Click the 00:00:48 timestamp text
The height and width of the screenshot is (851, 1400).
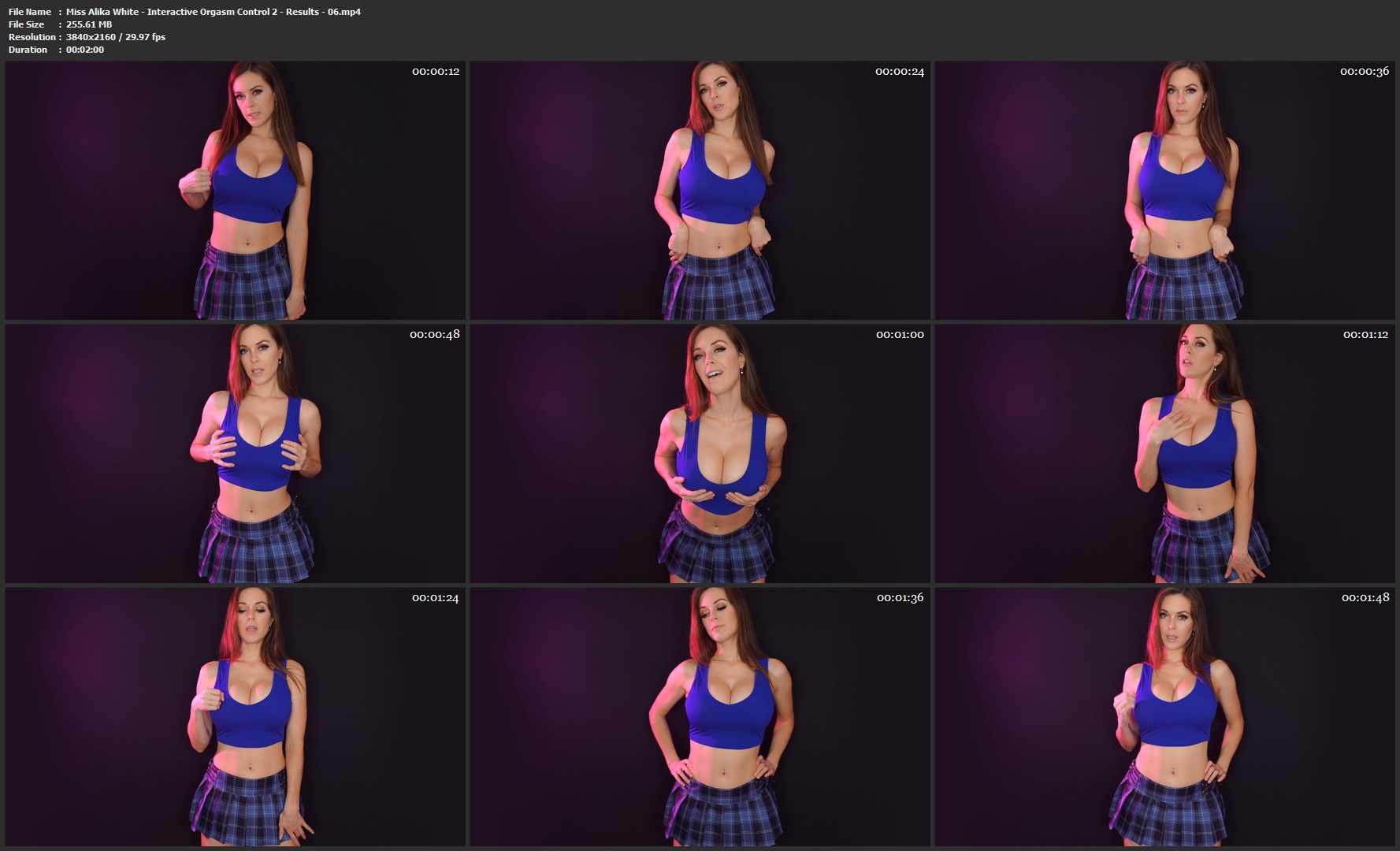tap(434, 335)
